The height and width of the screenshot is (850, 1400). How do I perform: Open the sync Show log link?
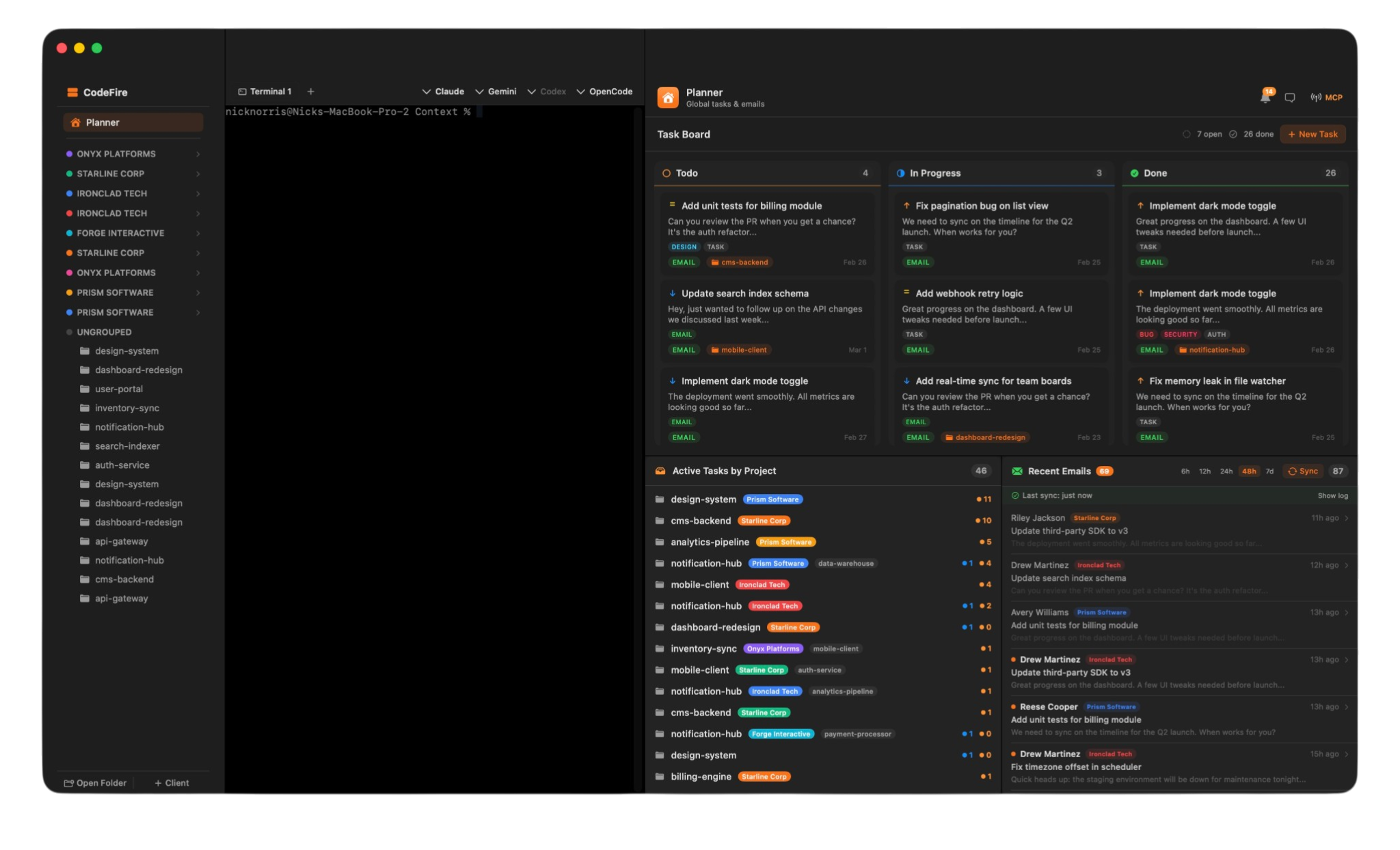pyautogui.click(x=1332, y=495)
